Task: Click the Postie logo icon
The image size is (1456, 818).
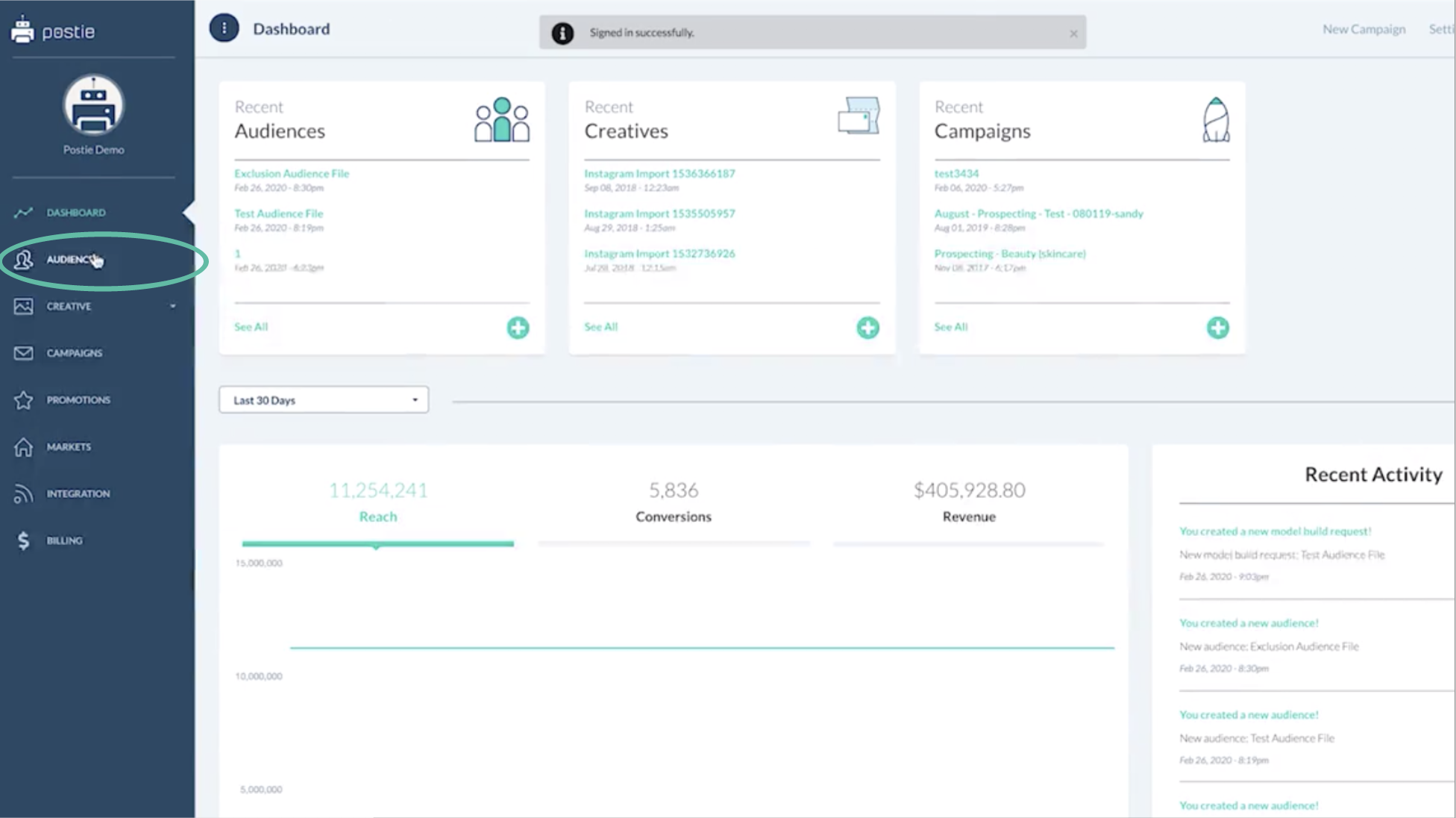Action: pyautogui.click(x=23, y=30)
